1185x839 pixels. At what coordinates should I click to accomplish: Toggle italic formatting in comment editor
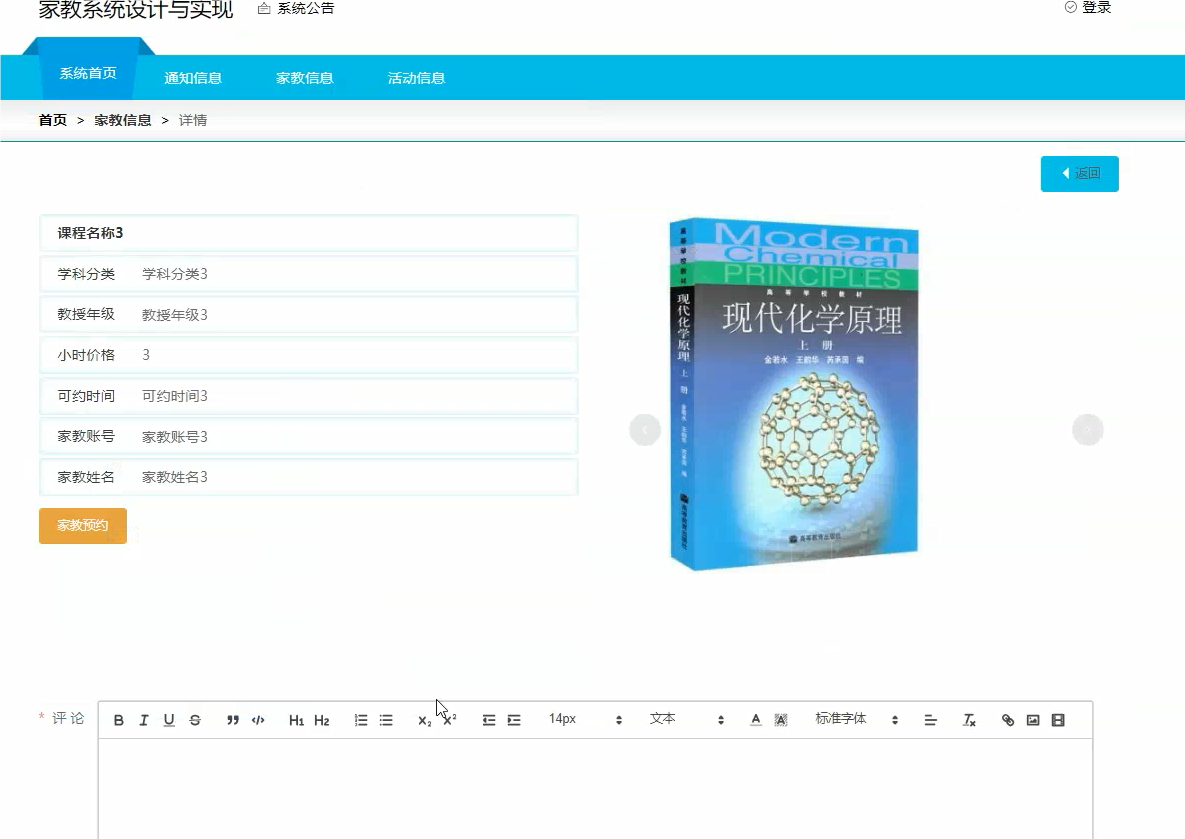click(x=144, y=720)
